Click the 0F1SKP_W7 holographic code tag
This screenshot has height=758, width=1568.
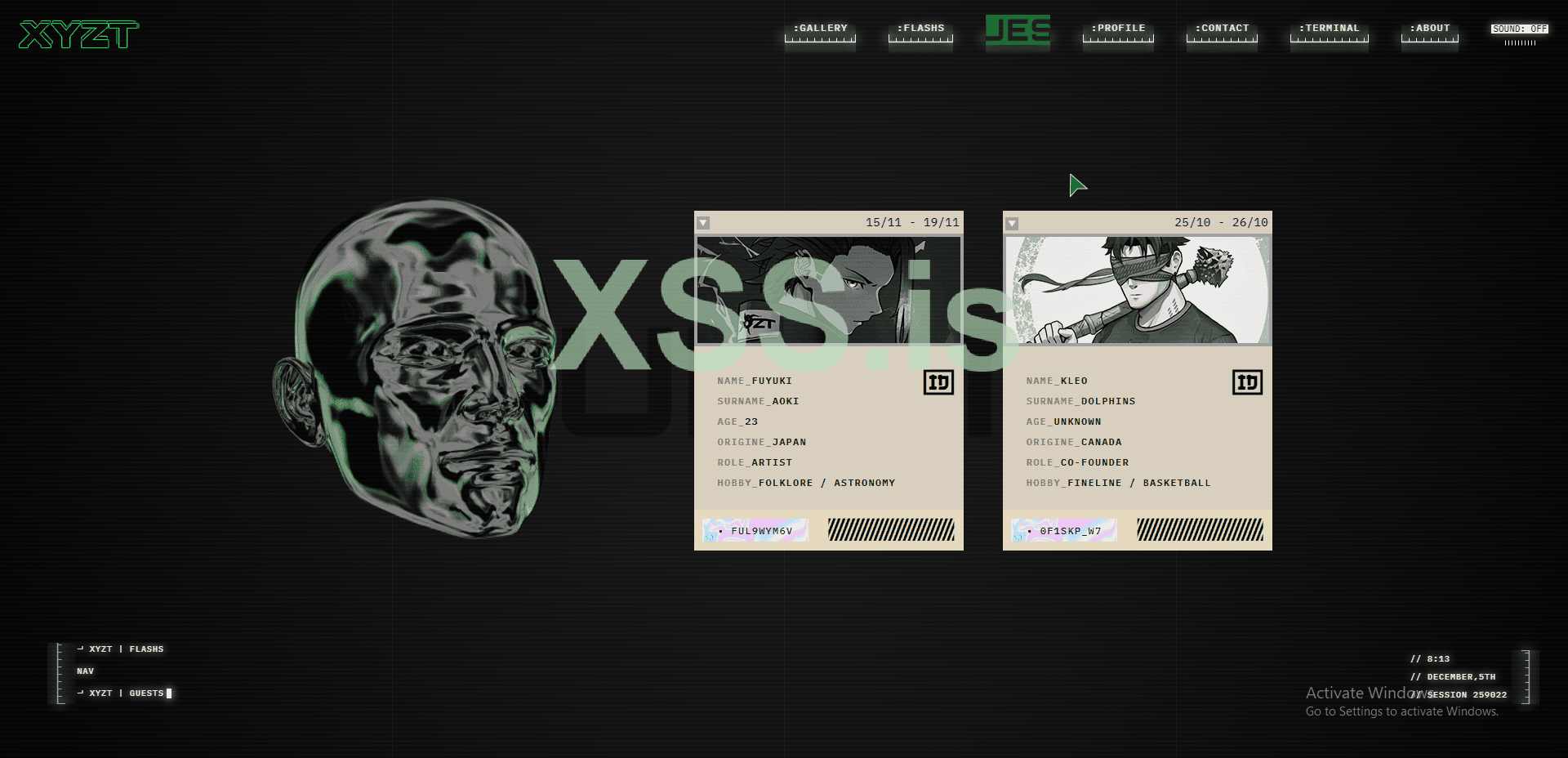tap(1063, 531)
